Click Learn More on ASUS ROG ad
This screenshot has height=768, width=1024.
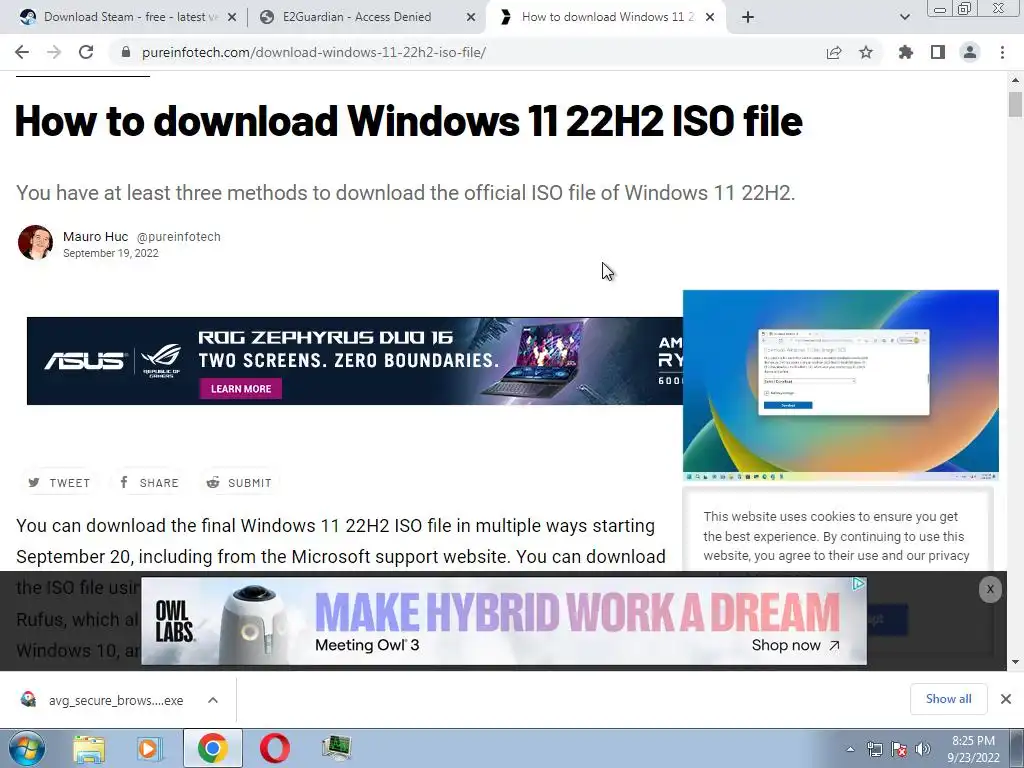pyautogui.click(x=240, y=389)
